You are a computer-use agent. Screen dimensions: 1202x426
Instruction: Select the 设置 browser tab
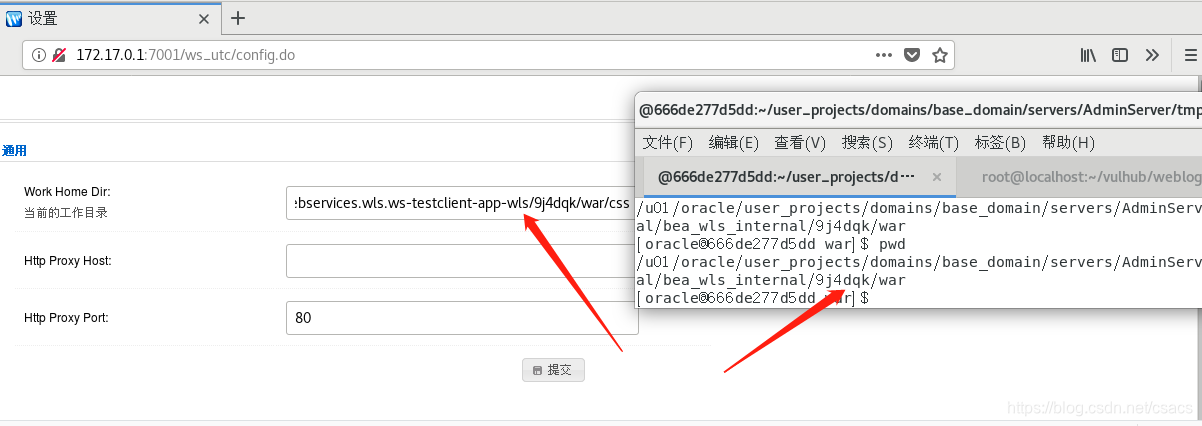pyautogui.click(x=110, y=18)
